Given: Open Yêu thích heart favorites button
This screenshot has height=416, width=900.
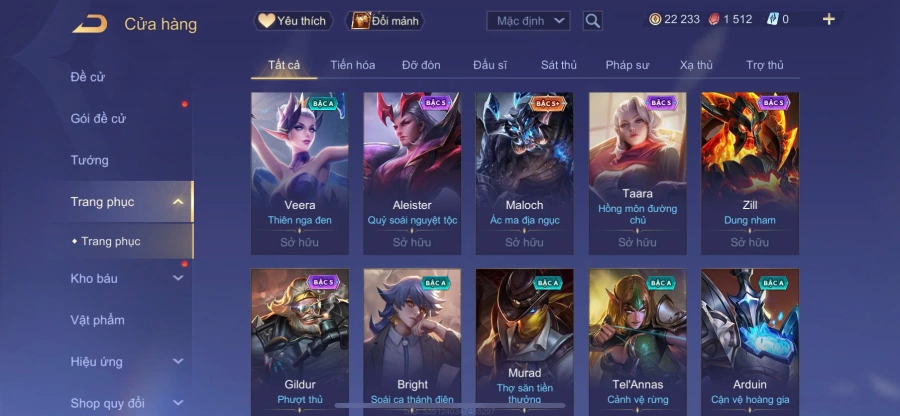Looking at the screenshot, I should [x=293, y=21].
